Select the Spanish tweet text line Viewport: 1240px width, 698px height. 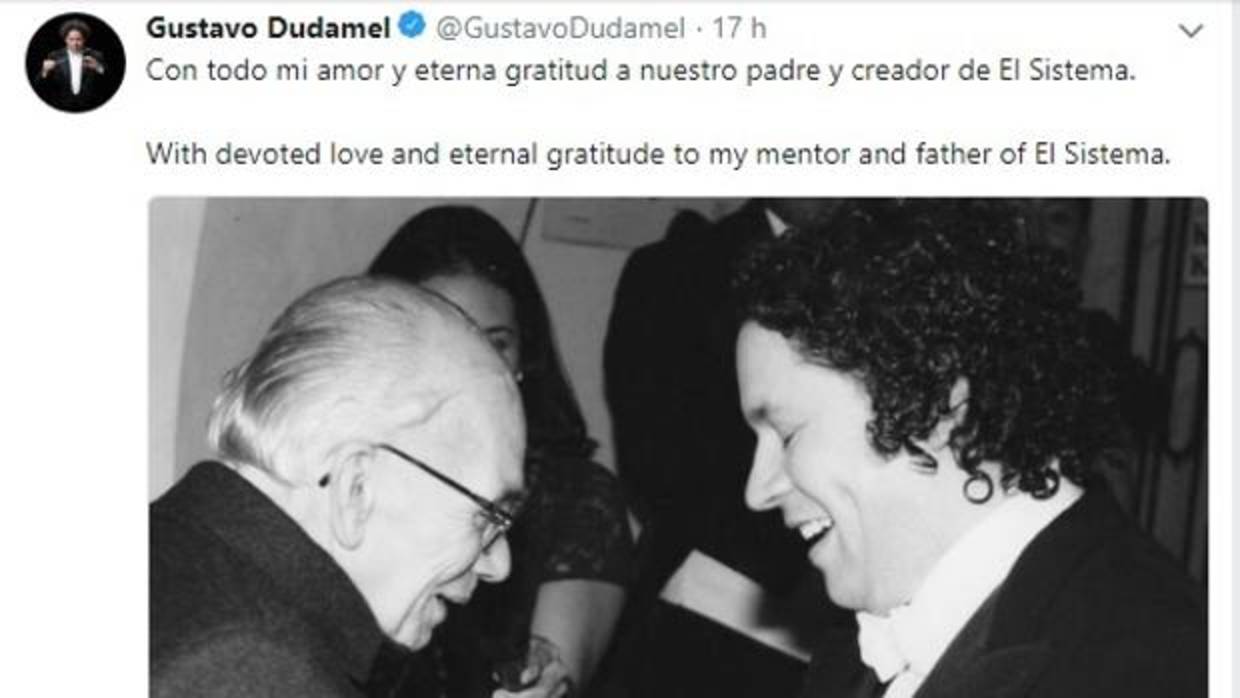pyautogui.click(x=641, y=74)
